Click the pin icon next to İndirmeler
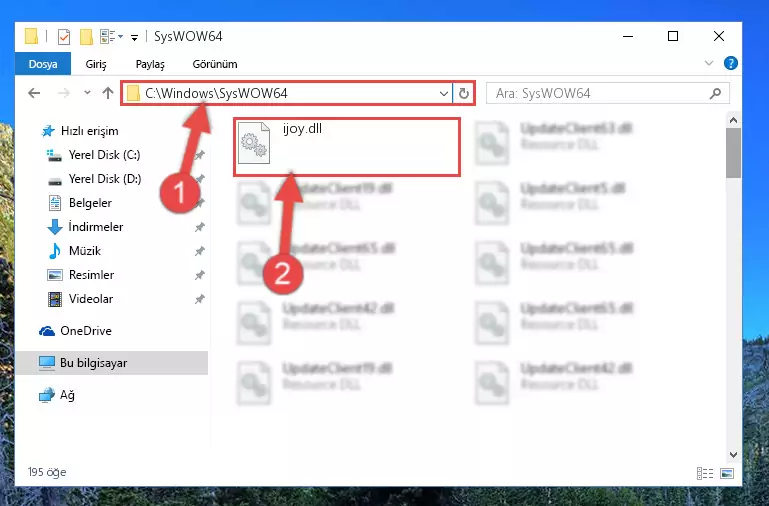Screen dimensions: 769x506 click(x=199, y=227)
